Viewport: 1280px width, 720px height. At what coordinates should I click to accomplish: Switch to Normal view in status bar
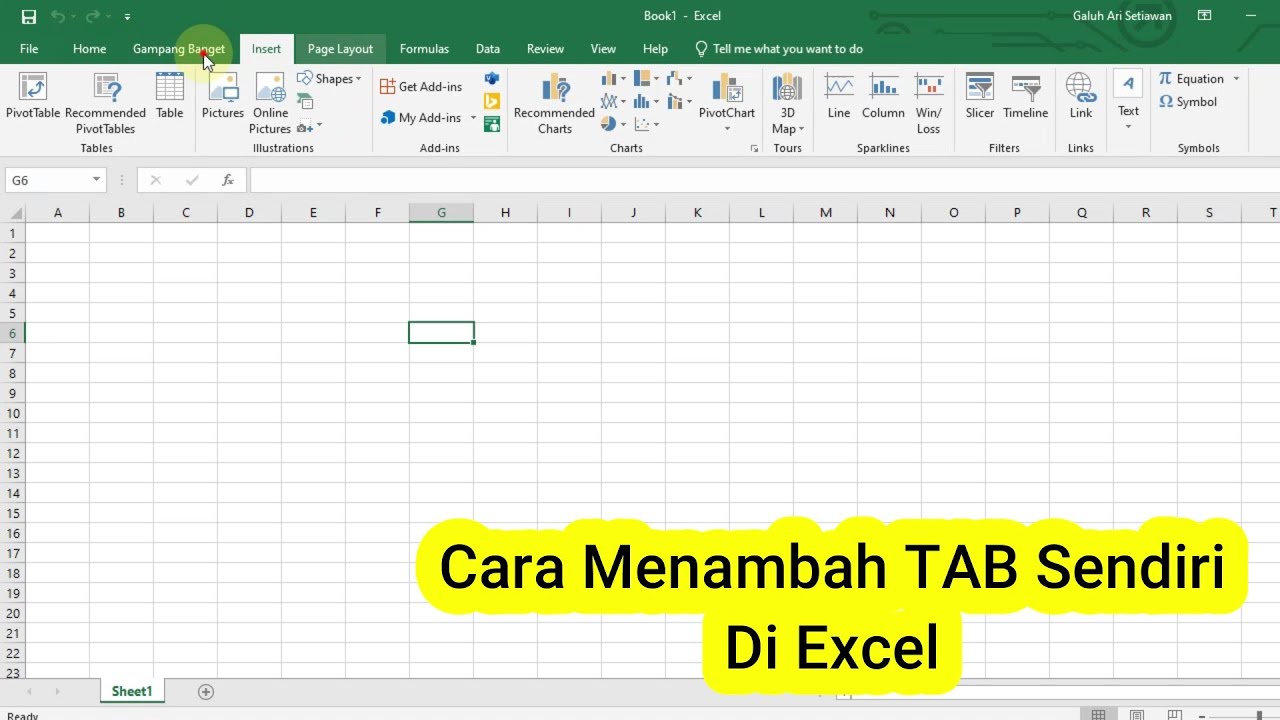[1098, 715]
